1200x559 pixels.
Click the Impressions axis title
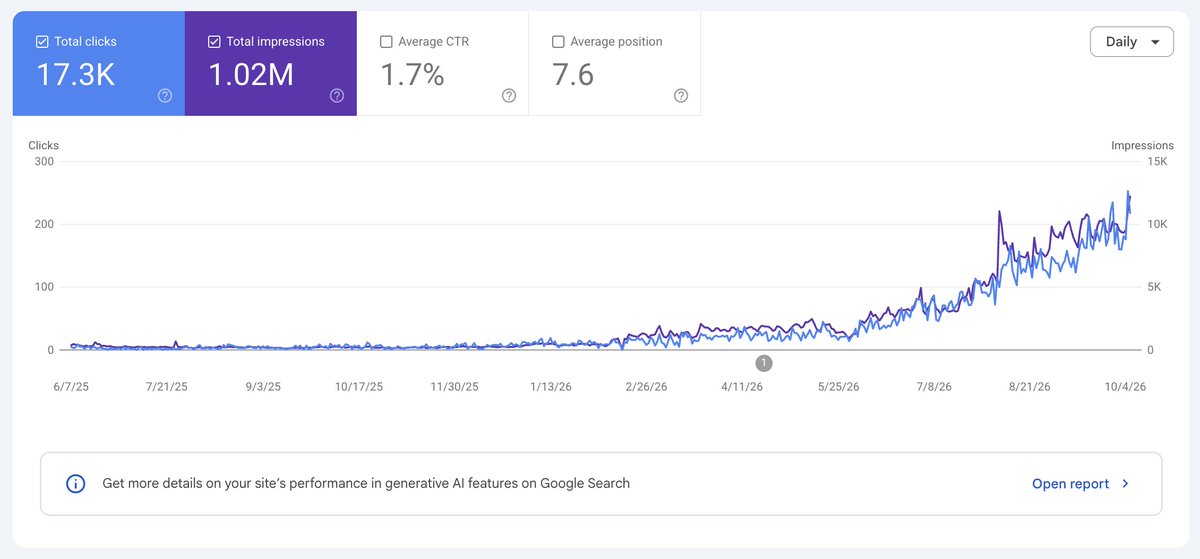1142,146
